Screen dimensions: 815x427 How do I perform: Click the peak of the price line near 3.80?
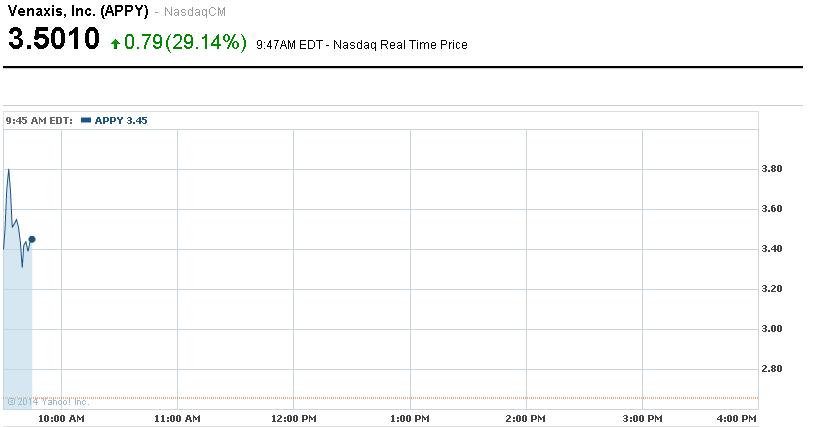(x=8, y=170)
